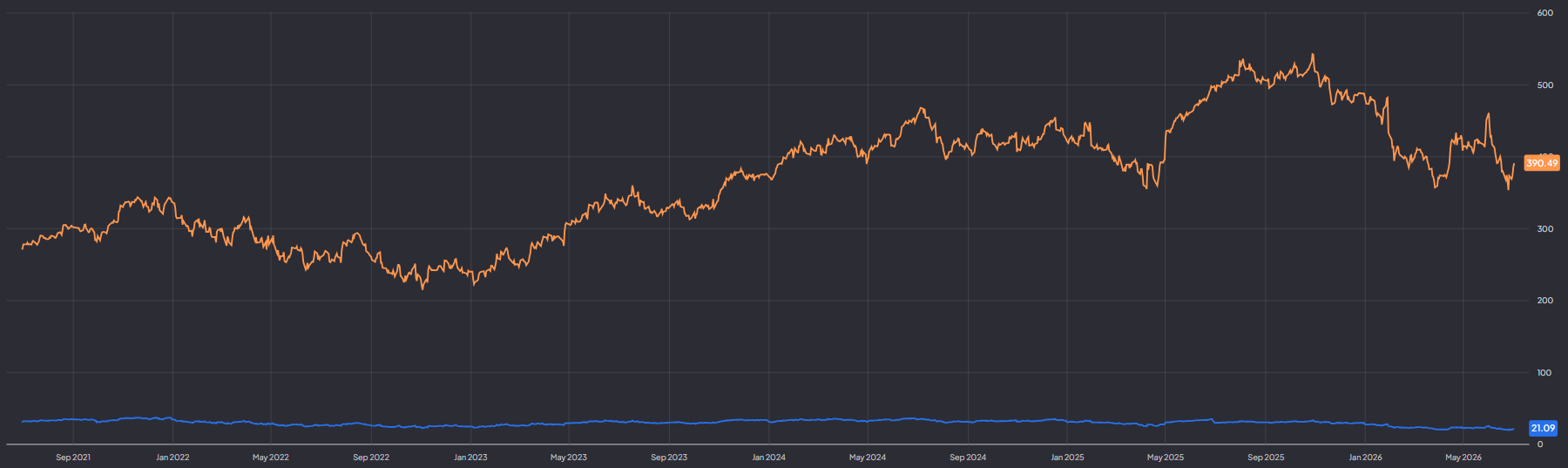
Task: Click the 600 price axis value
Action: coord(1545,13)
